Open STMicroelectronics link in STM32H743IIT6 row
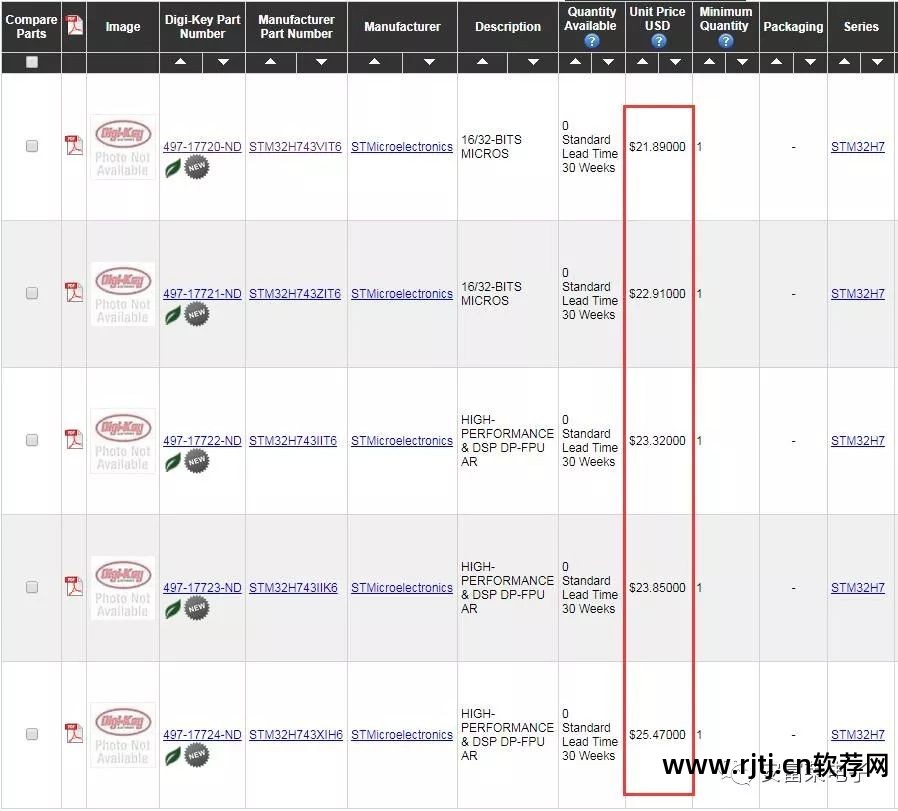898x811 pixels. 401,440
